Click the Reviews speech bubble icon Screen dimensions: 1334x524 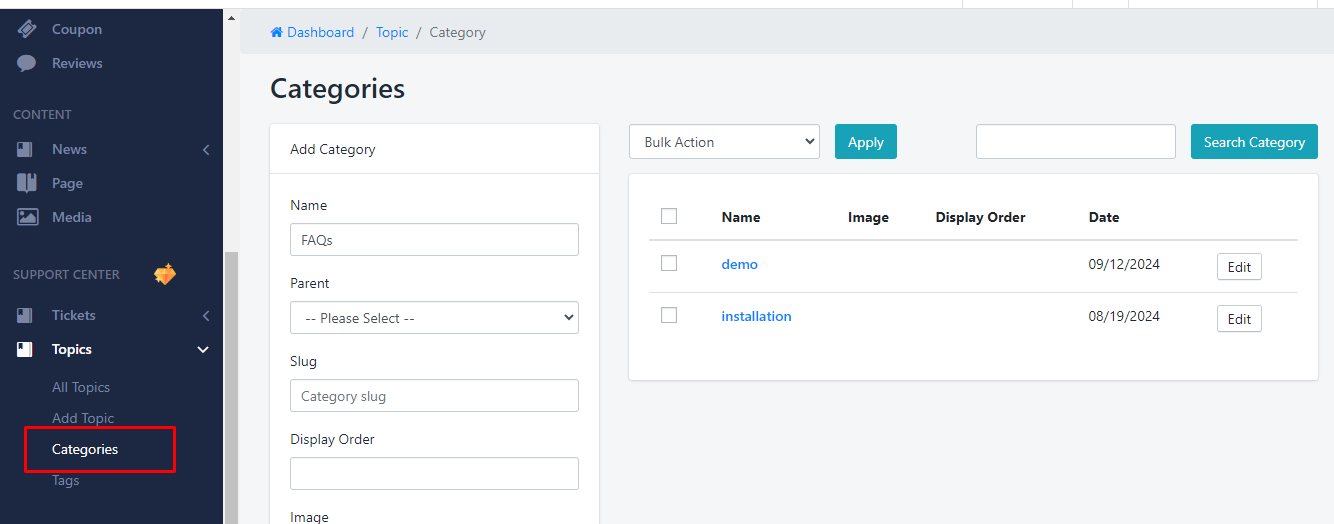(x=27, y=63)
